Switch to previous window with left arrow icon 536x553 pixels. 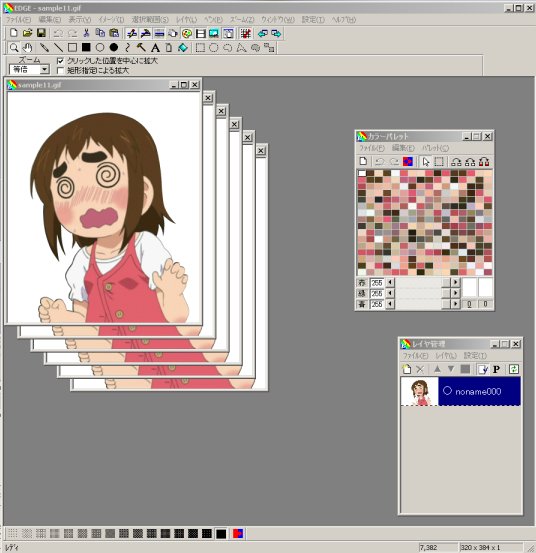[262, 34]
